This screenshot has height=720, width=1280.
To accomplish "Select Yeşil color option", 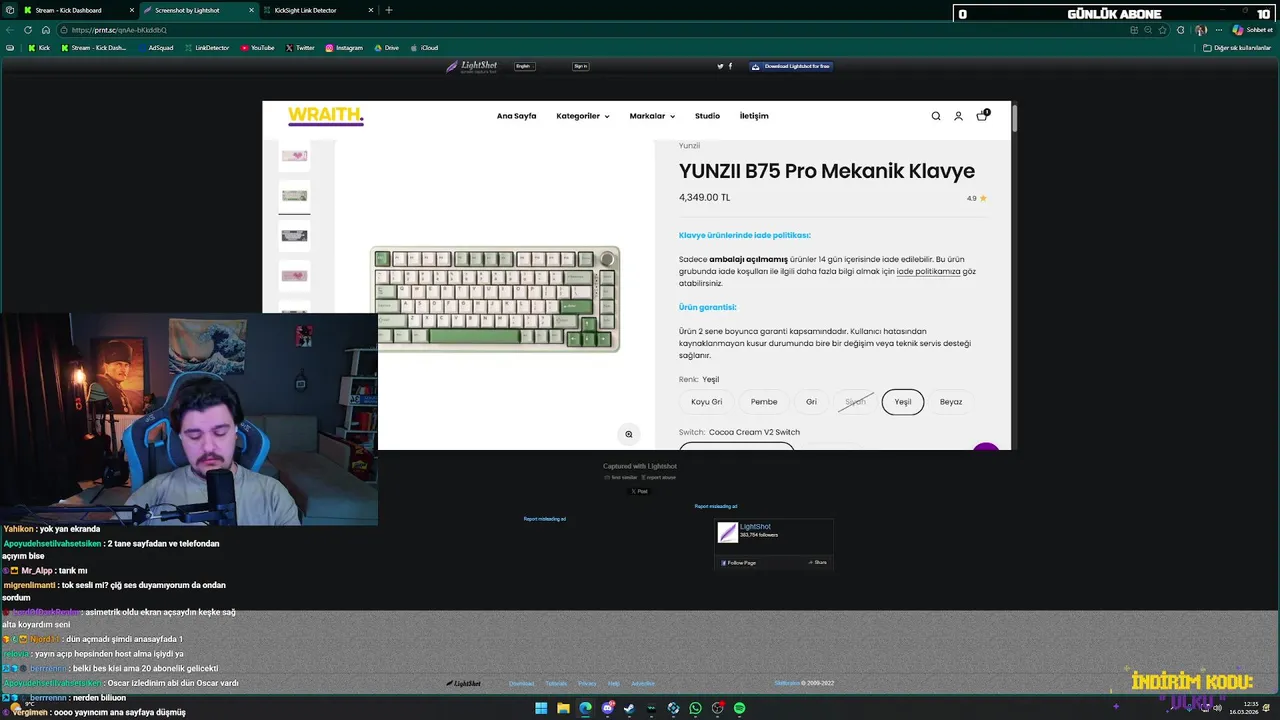I will [903, 402].
